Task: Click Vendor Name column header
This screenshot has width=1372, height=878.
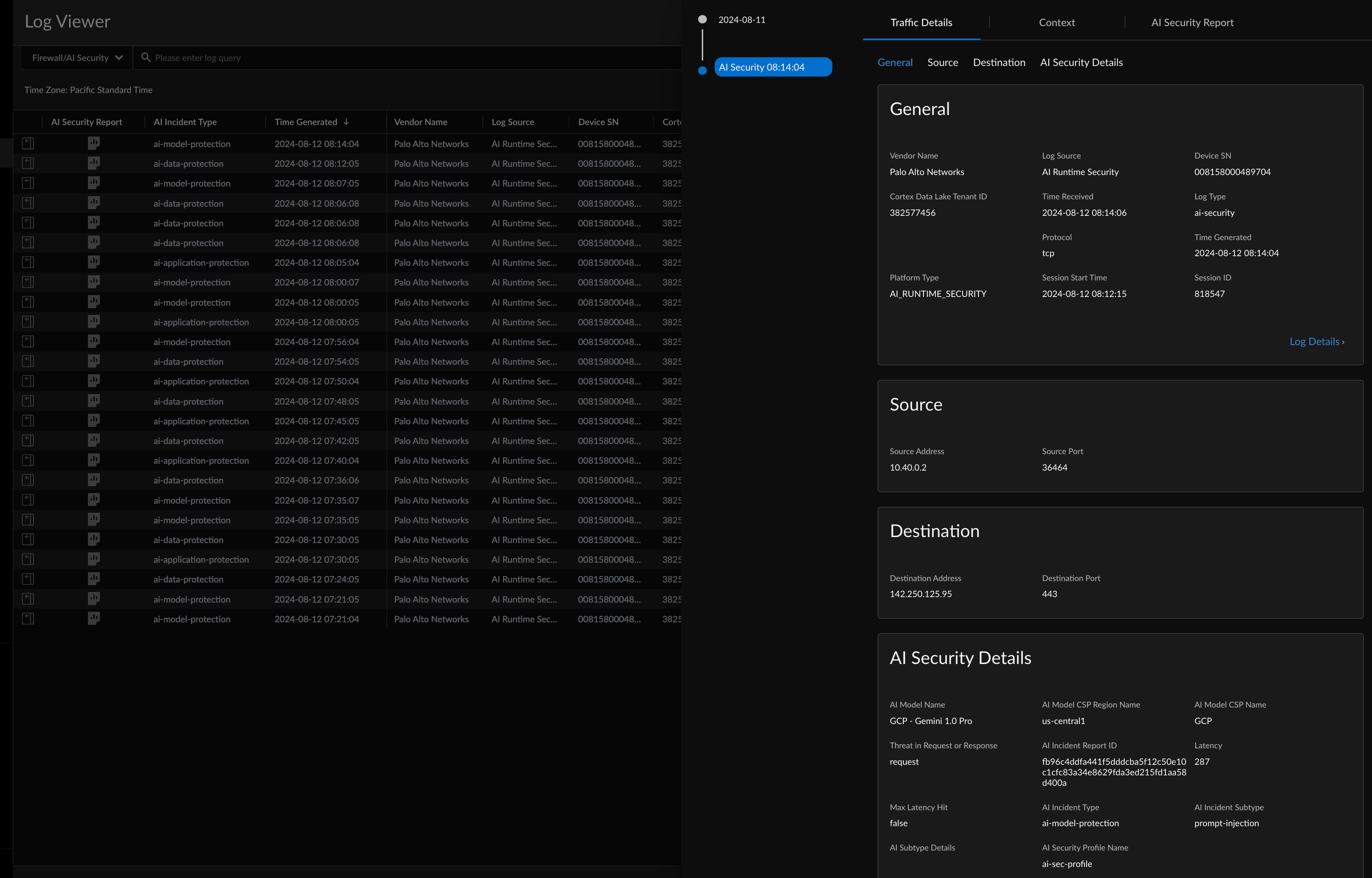Action: [x=421, y=122]
